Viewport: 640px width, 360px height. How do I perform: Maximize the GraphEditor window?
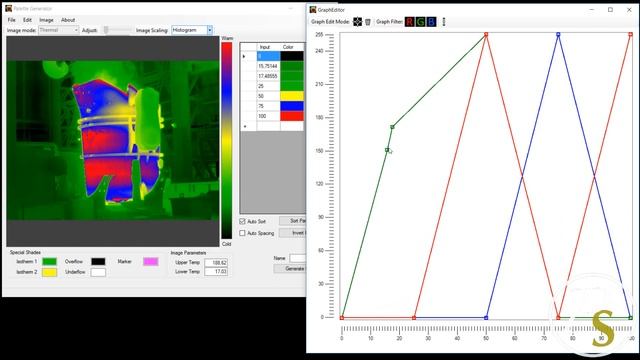pyautogui.click(x=611, y=10)
